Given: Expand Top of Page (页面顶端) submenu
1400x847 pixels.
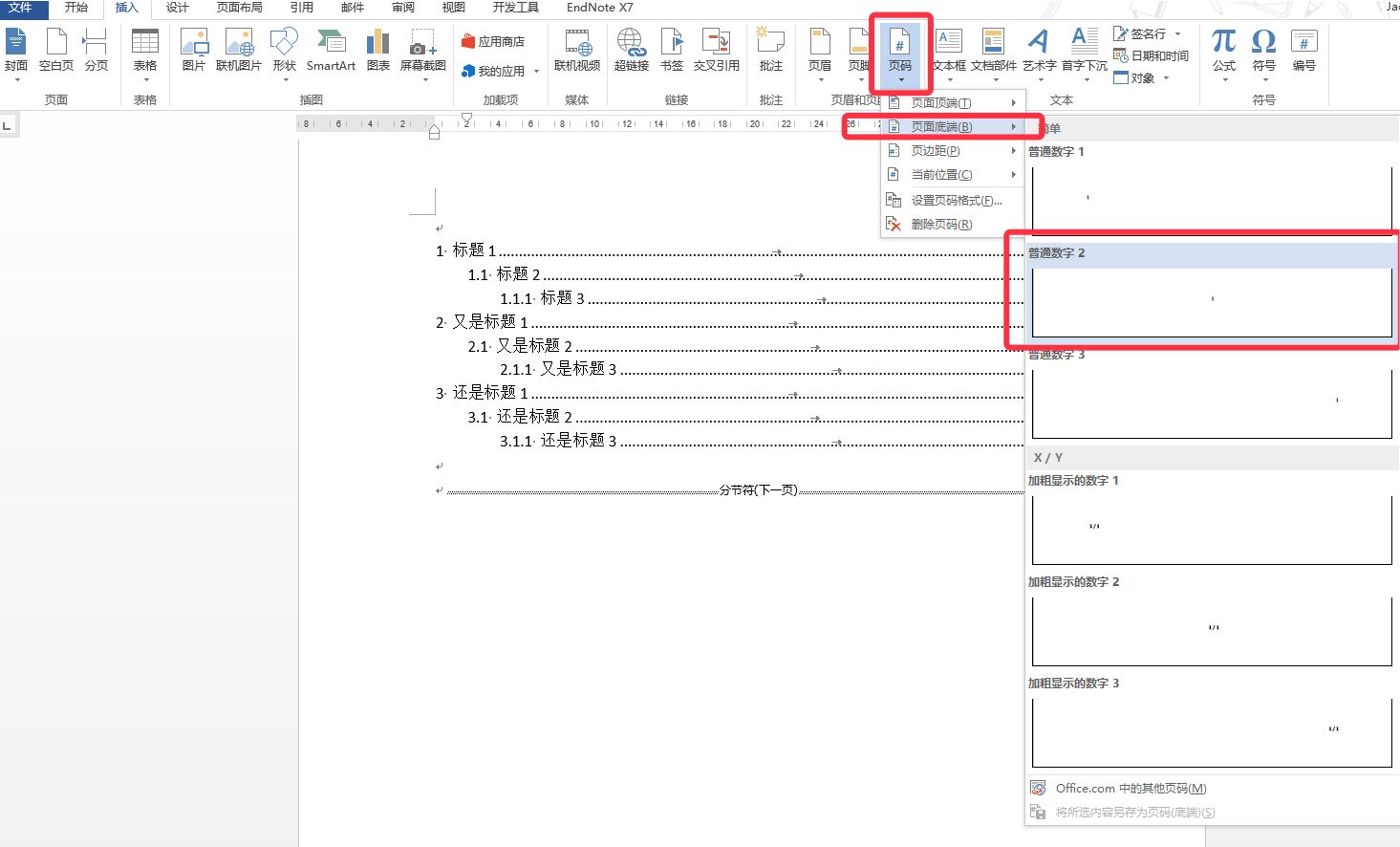Looking at the screenshot, I should 953,102.
